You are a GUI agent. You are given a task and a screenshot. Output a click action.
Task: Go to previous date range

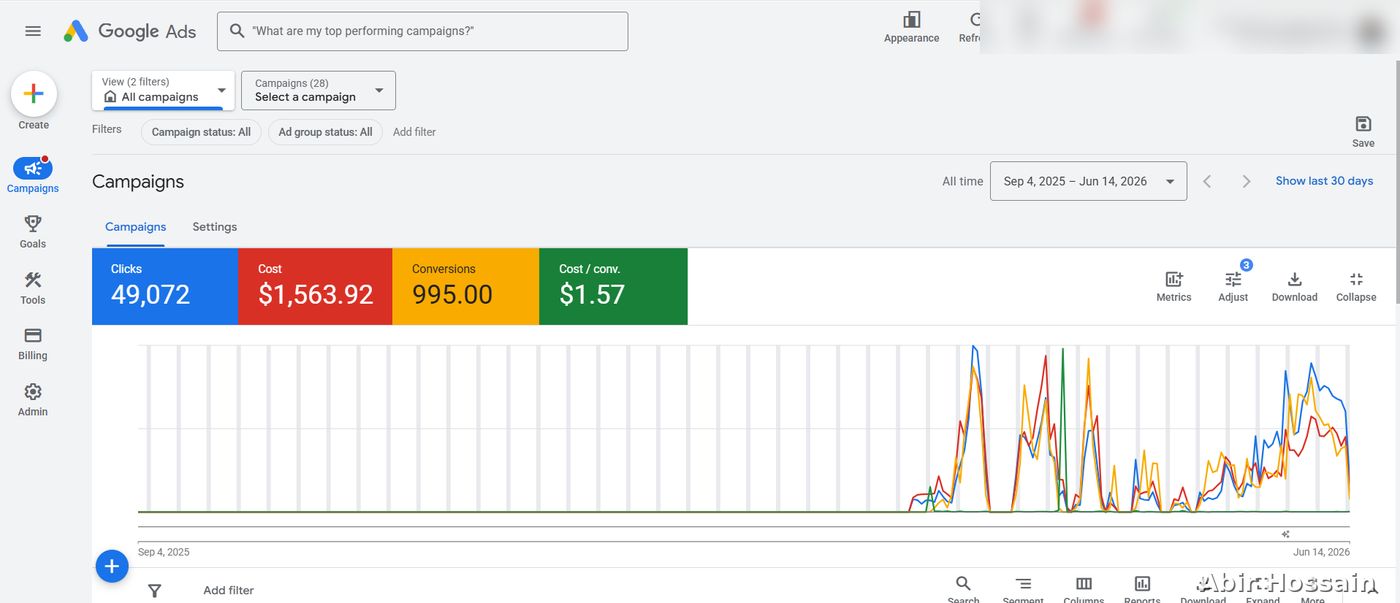pos(1207,181)
